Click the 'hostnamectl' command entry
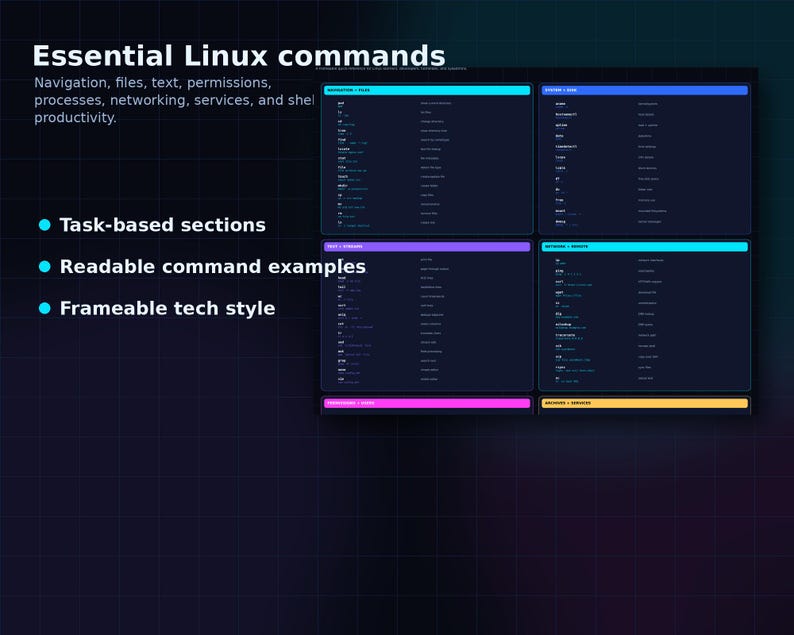The image size is (794, 635). tap(566, 114)
